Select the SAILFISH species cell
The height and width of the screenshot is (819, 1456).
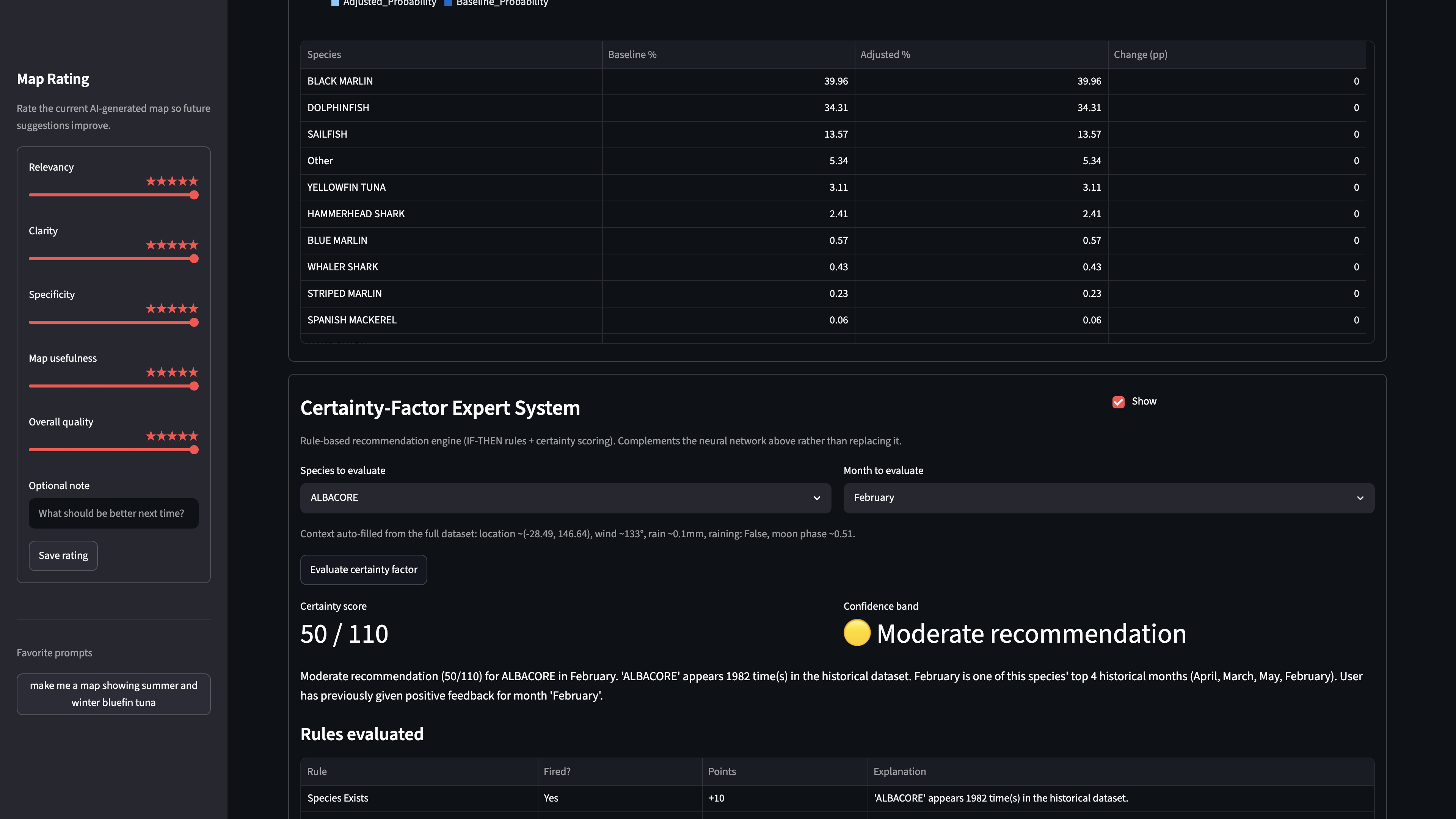coord(451,135)
